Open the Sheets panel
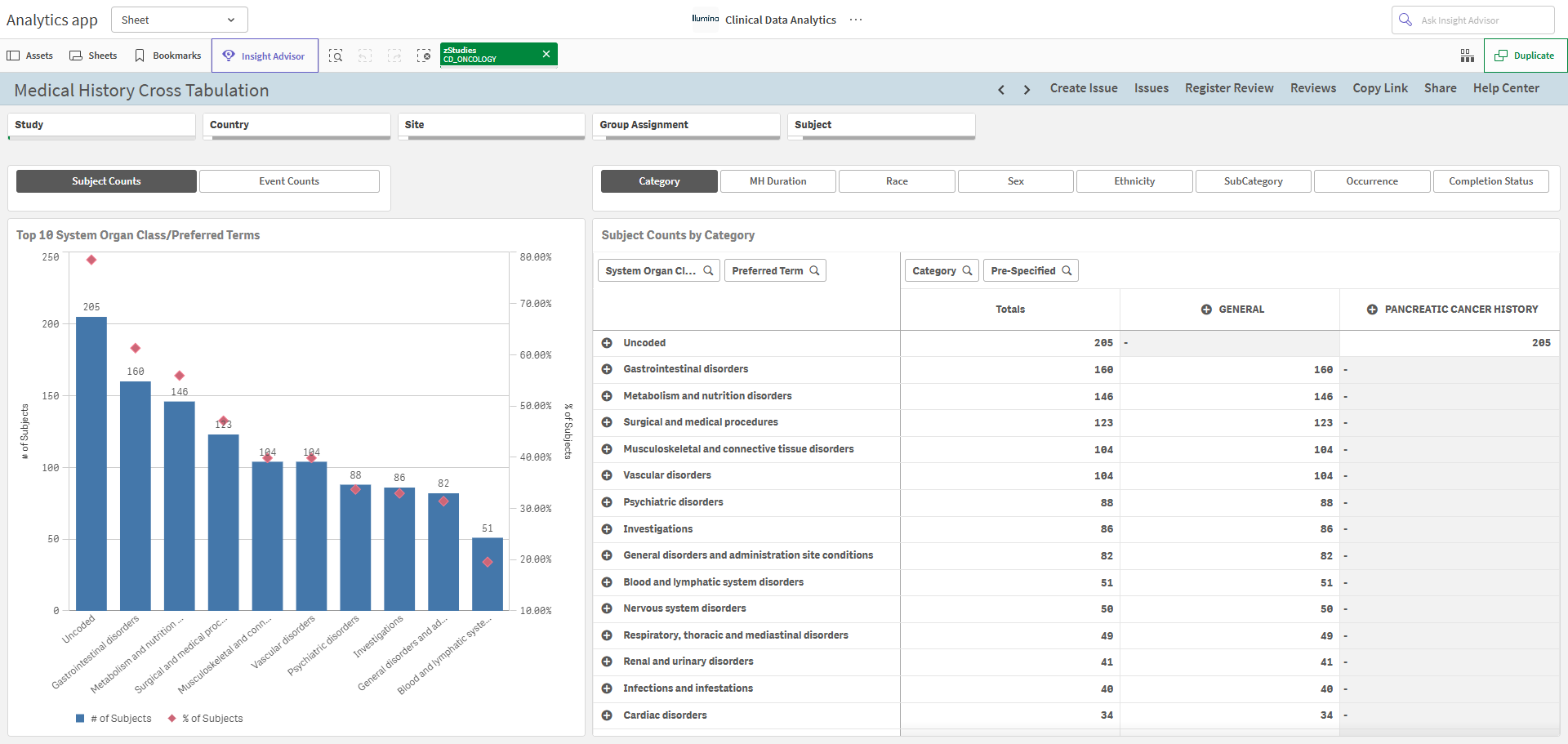This screenshot has width=1568, height=744. (93, 56)
